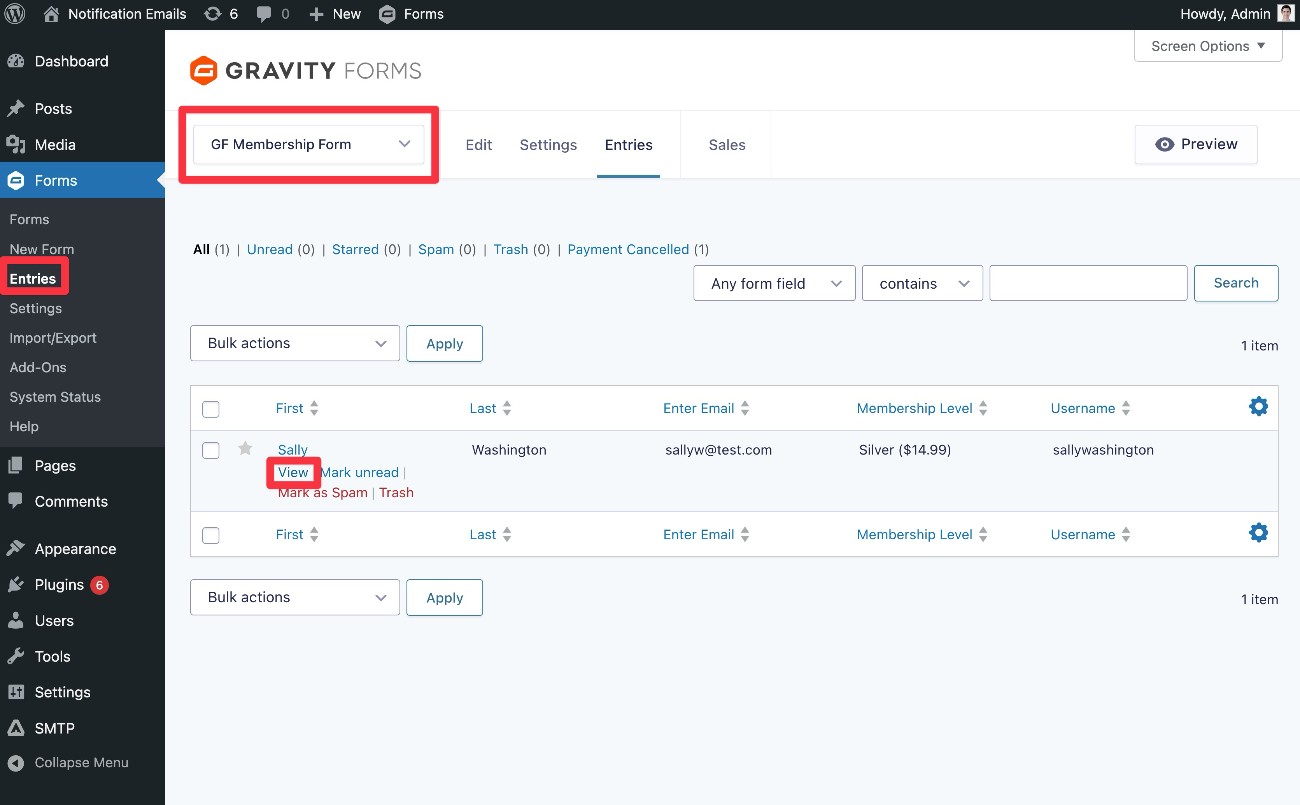
Task: Click the Howdy, Admin account menu
Action: tap(1237, 14)
